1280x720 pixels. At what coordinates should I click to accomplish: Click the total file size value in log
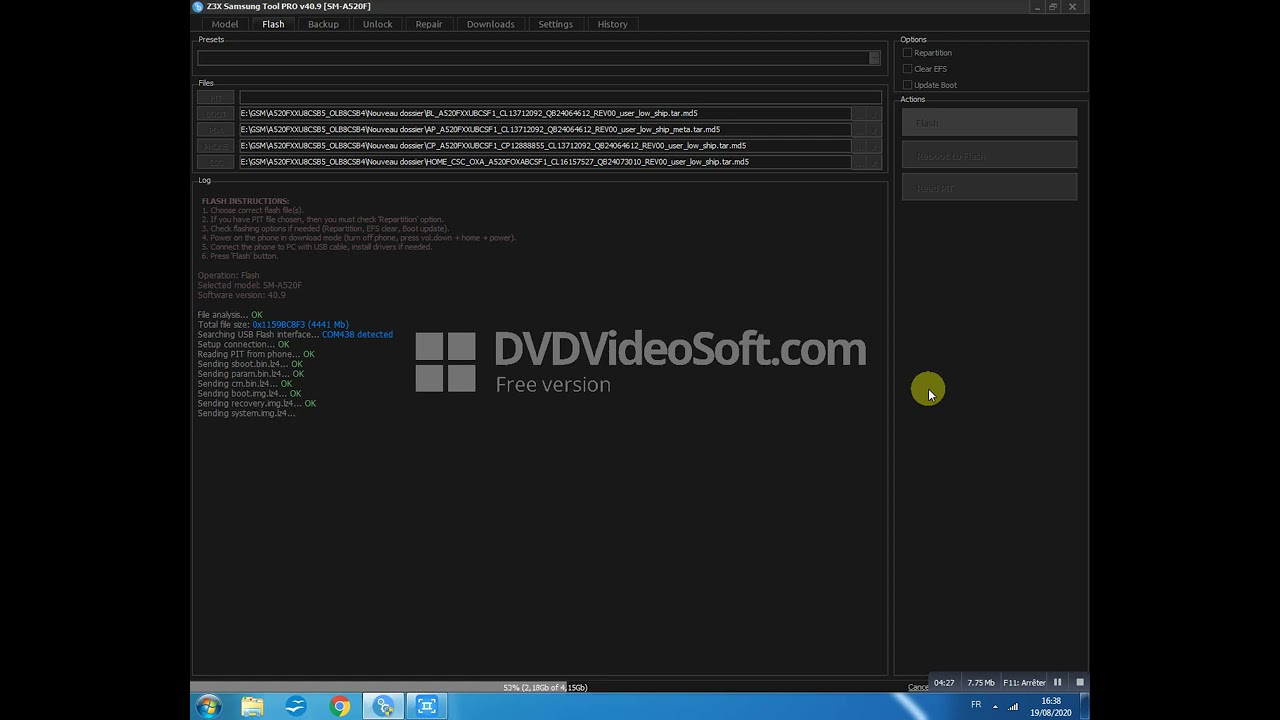click(300, 325)
